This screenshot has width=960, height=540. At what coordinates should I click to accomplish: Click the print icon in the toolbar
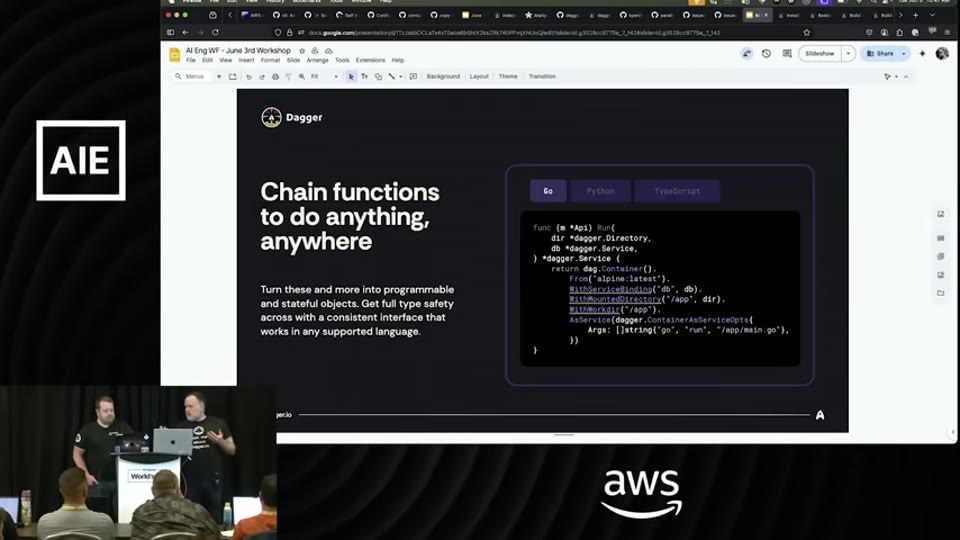tap(276, 77)
